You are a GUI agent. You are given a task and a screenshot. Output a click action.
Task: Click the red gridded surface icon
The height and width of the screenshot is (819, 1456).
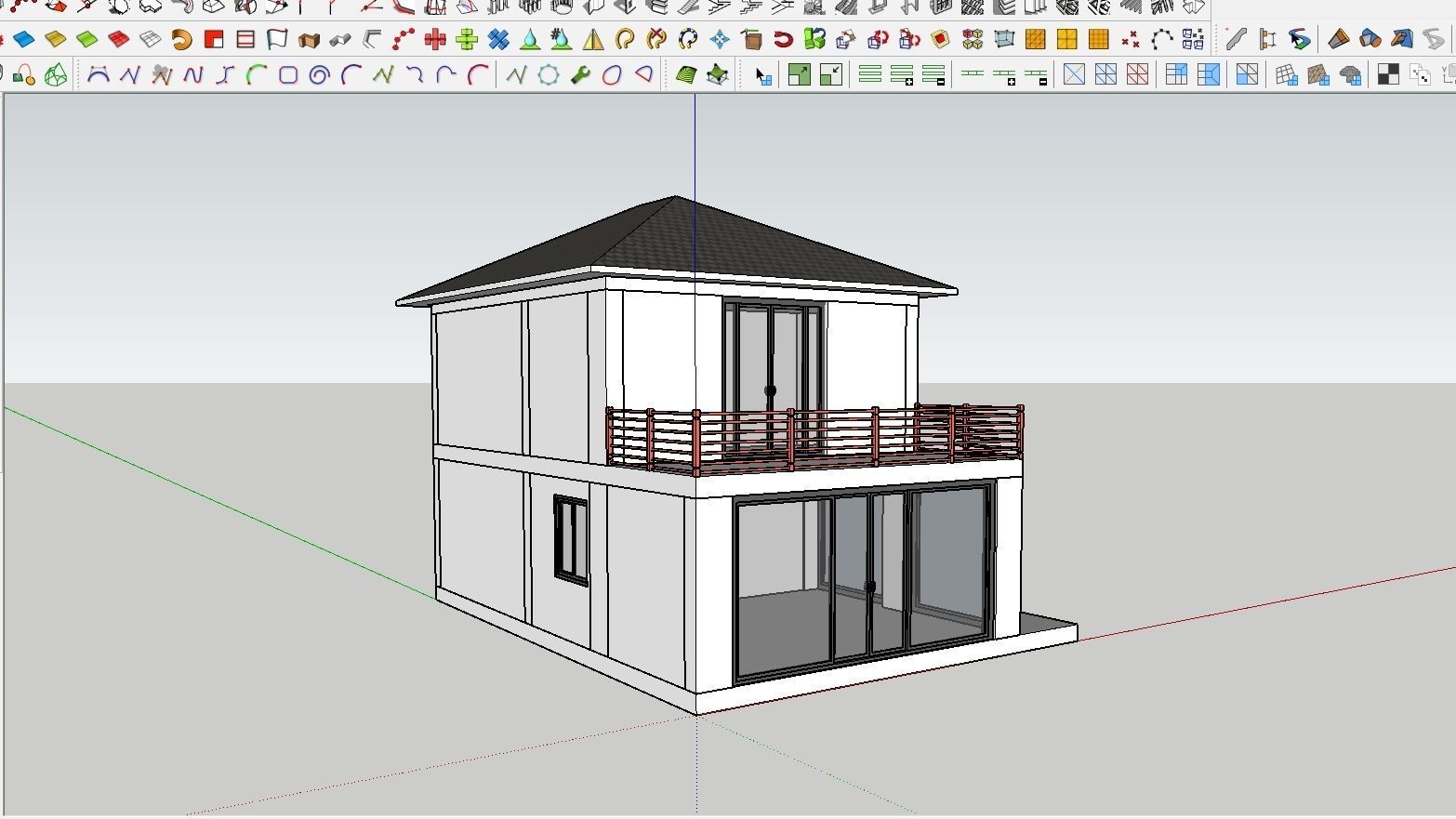(x=118, y=39)
